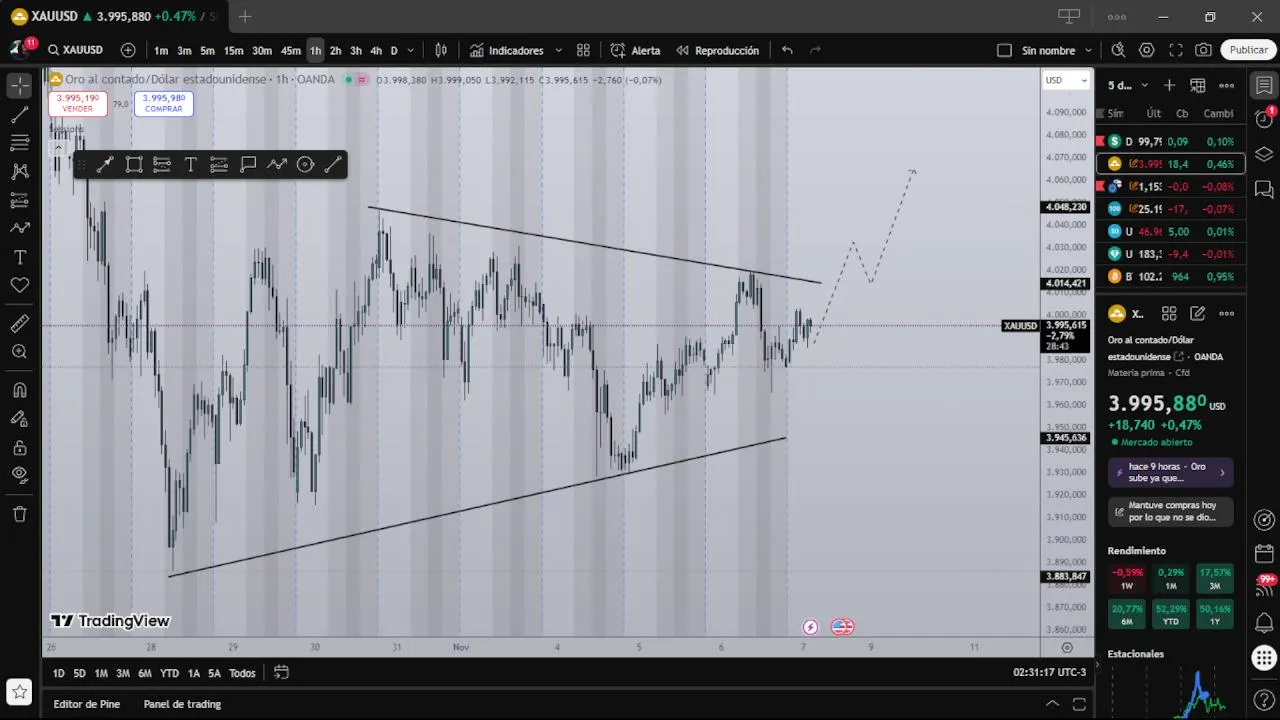The height and width of the screenshot is (720, 1280).
Task: Toggle the magnet mode
Action: [19, 390]
